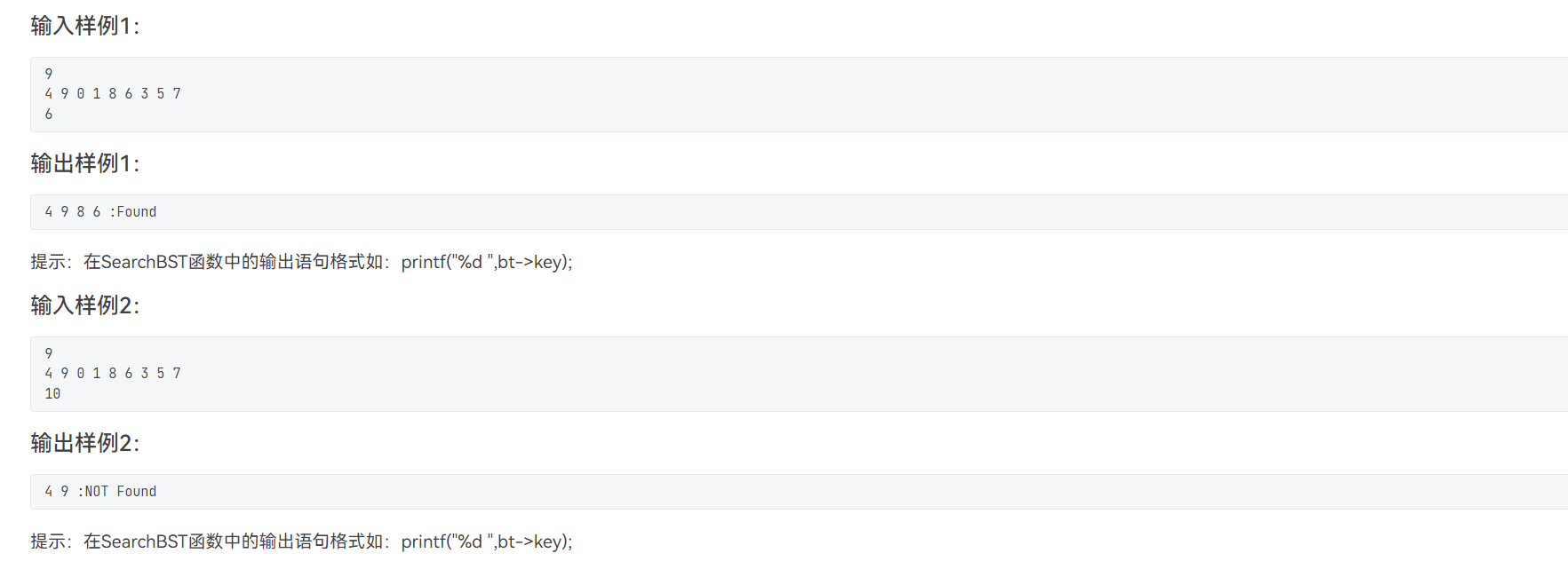Click the 输出样例2 heading
This screenshot has width=1568, height=577.
[85, 443]
